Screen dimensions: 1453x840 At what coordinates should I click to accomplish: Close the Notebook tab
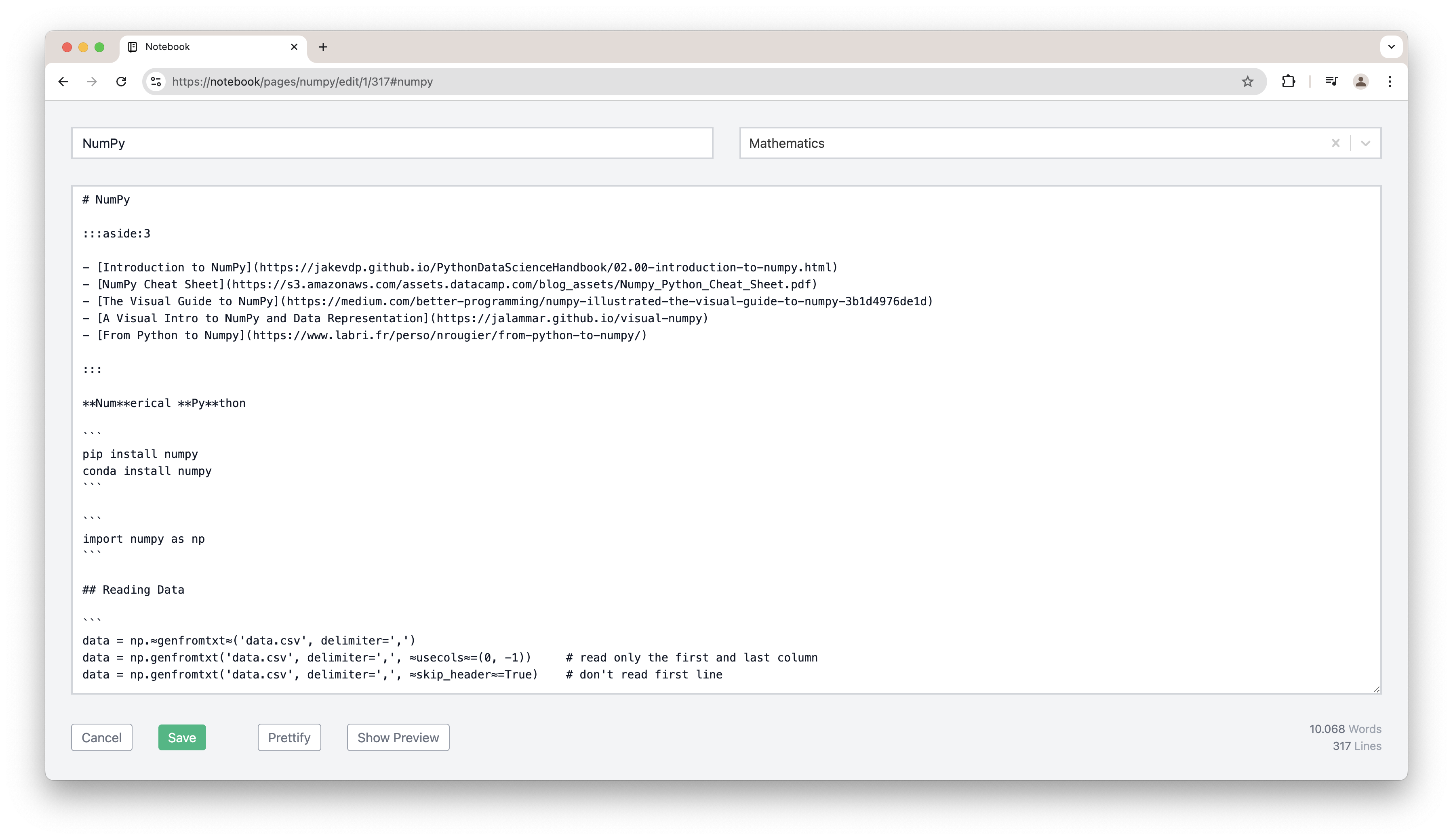[294, 47]
